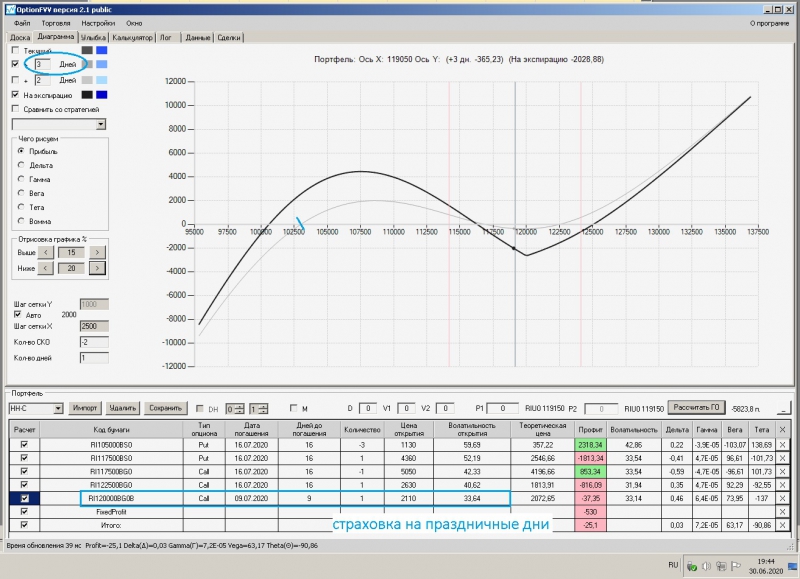Enable the + 2 Дней curve checkbox
This screenshot has width=800, height=579.
coord(15,80)
